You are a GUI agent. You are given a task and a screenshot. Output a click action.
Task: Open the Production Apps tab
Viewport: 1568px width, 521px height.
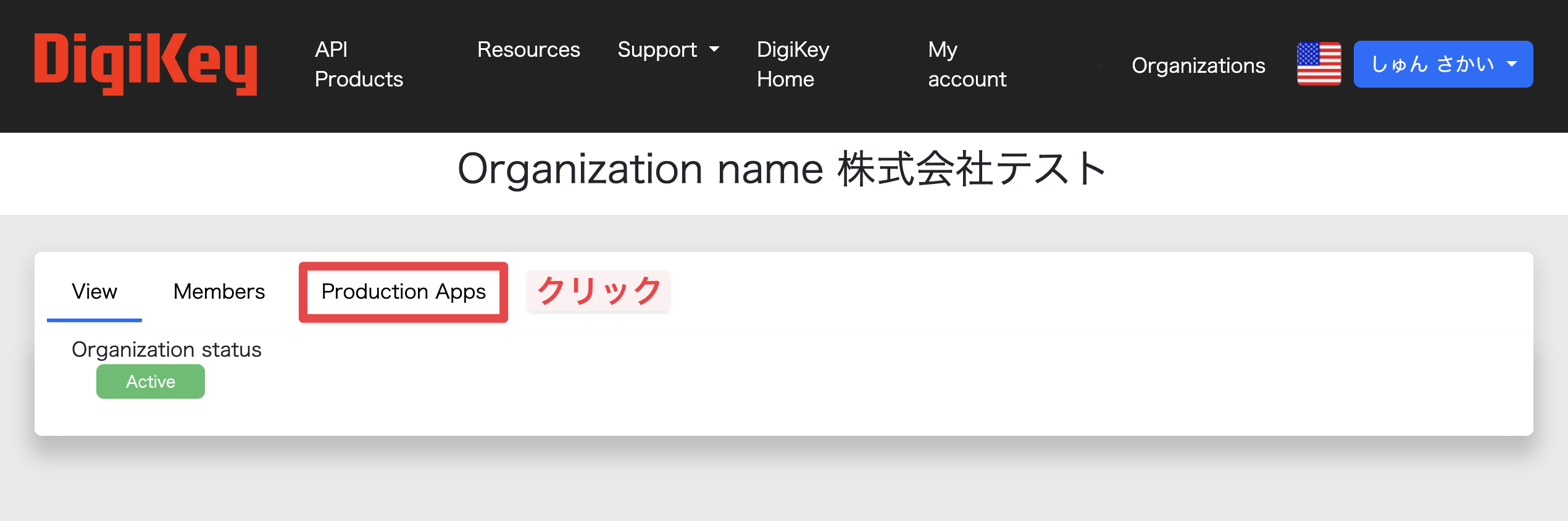[403, 291]
